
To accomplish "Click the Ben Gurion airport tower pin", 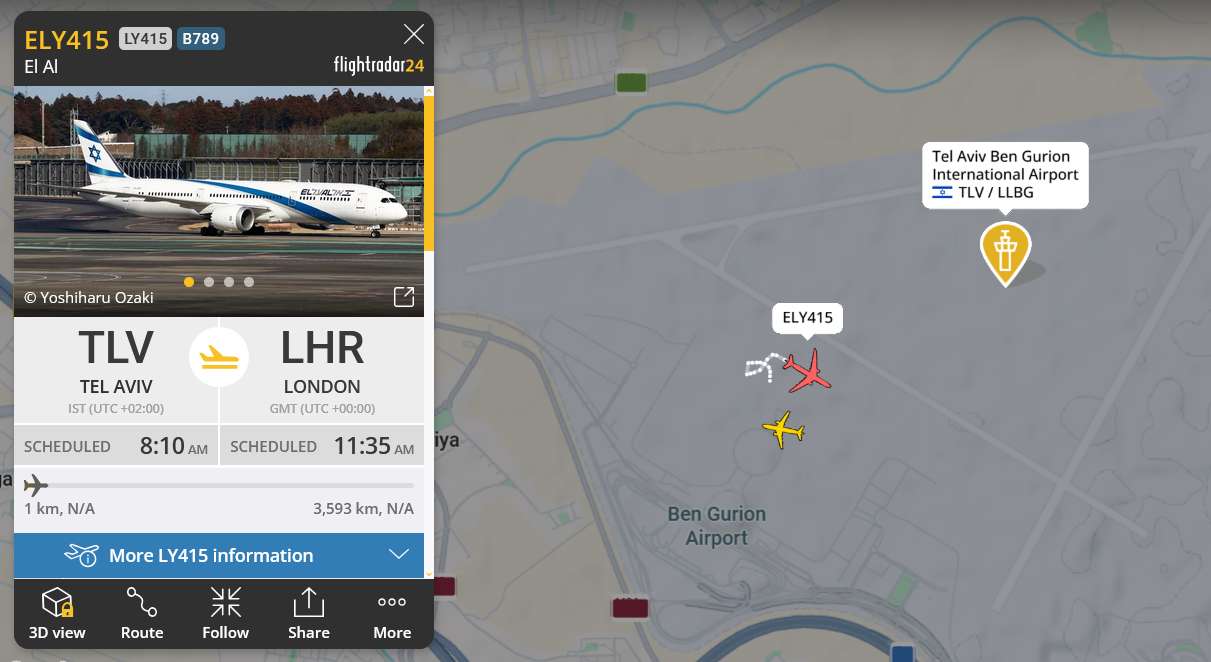I will tap(1005, 253).
